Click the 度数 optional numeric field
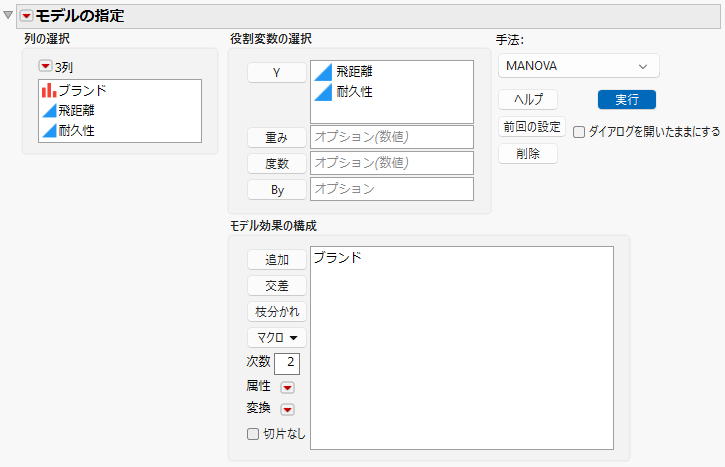This screenshot has width=725, height=467. click(x=392, y=163)
